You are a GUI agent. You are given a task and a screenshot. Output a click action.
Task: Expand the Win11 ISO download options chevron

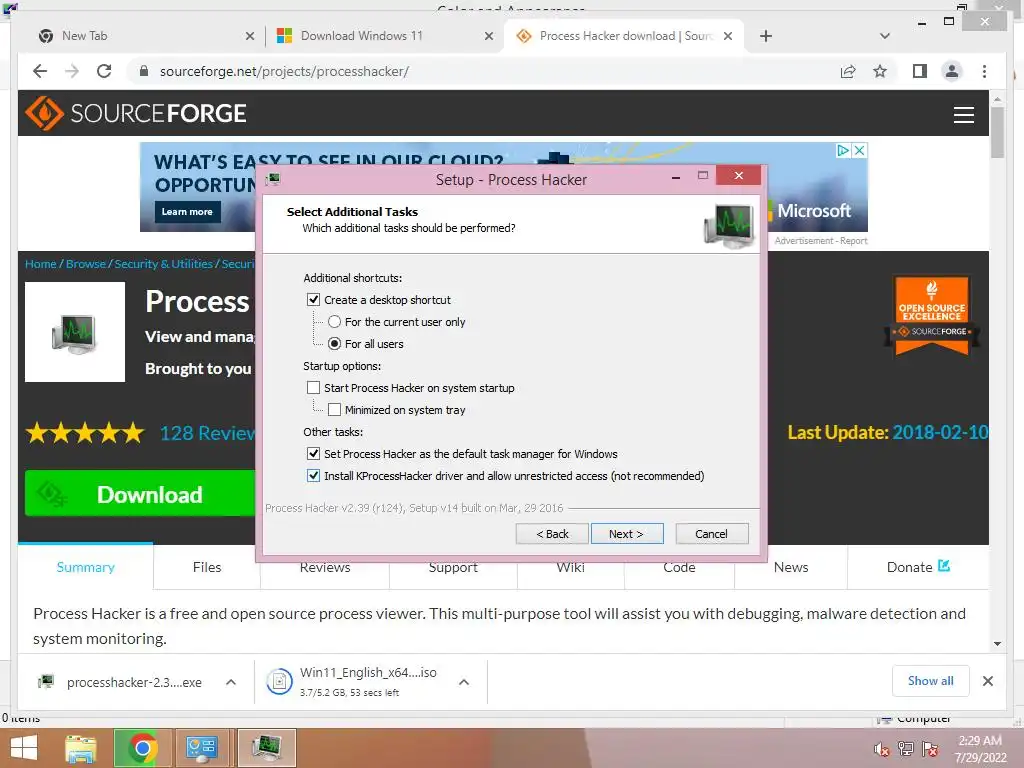[x=464, y=682]
